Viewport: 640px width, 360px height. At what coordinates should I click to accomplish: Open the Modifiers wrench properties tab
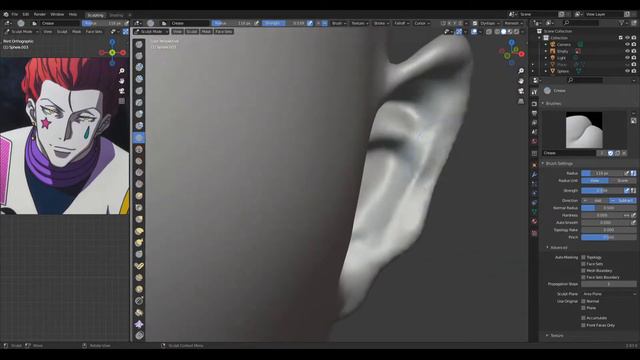(534, 174)
